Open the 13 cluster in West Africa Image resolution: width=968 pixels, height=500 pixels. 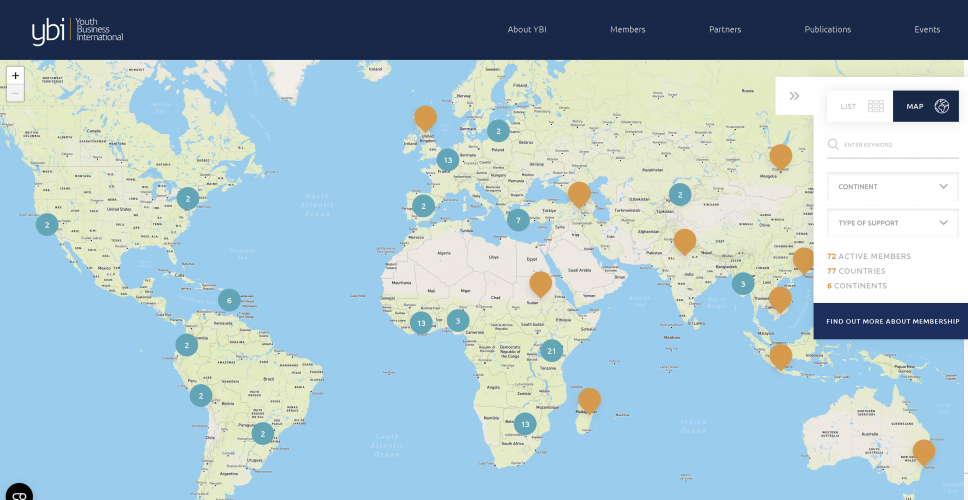[x=421, y=323]
